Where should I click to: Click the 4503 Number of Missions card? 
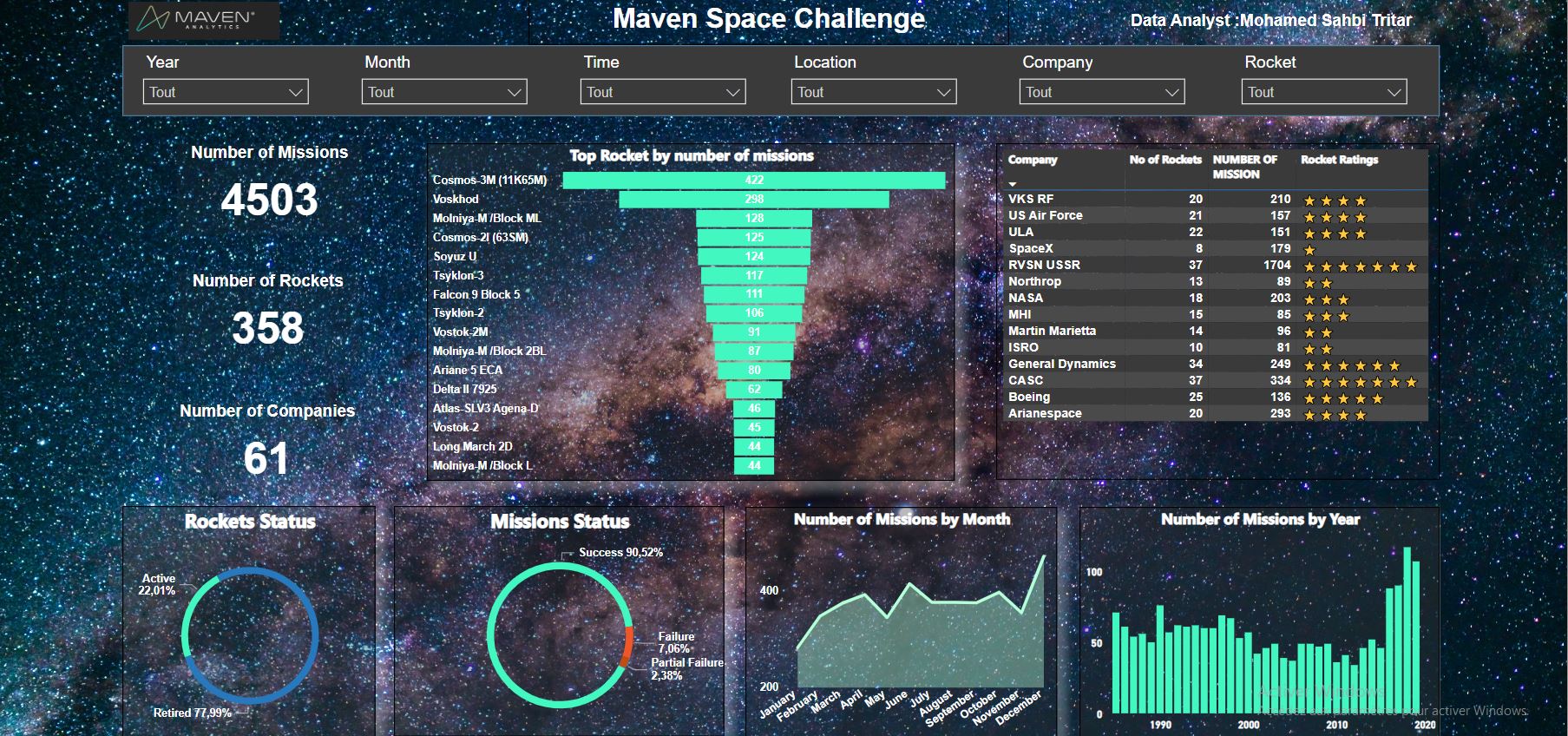269,200
